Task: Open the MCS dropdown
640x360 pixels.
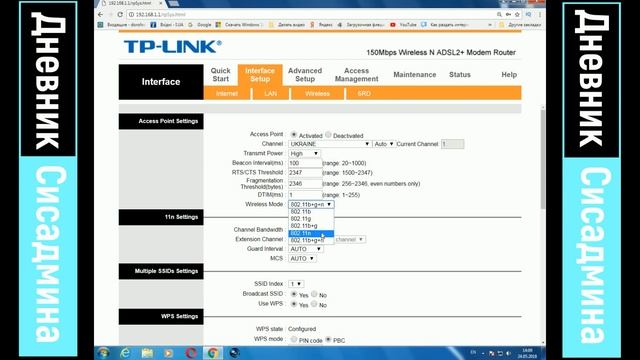Action: tap(302, 259)
